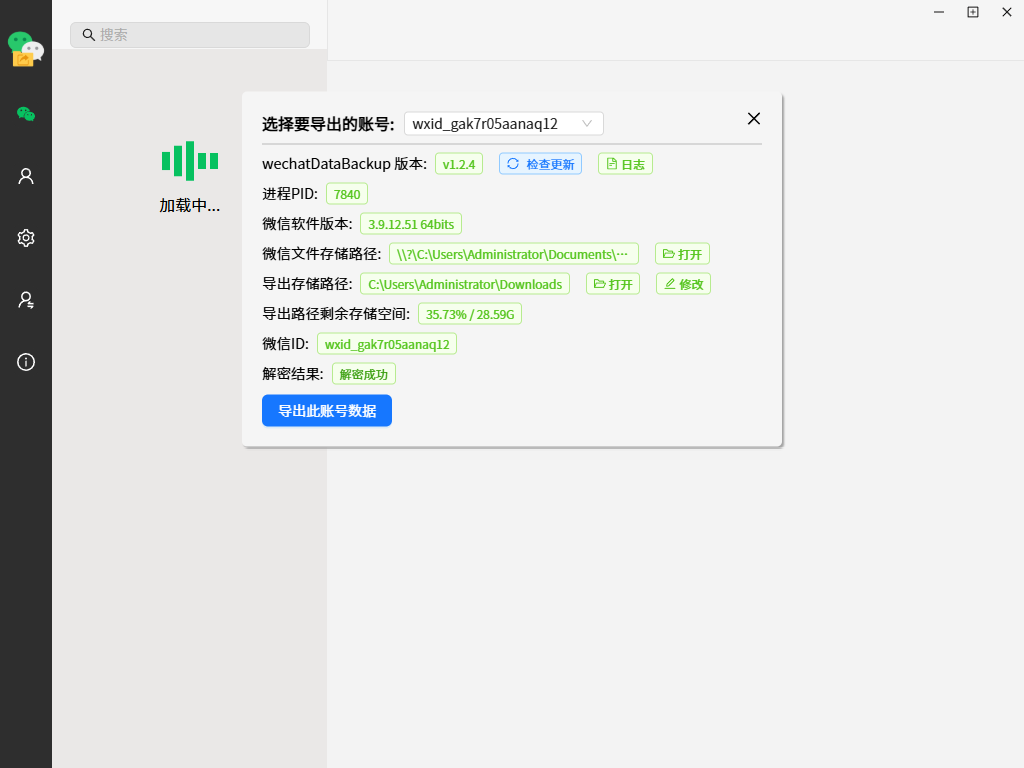The image size is (1024, 768).
Task: Close the export account dialog
Action: point(754,118)
